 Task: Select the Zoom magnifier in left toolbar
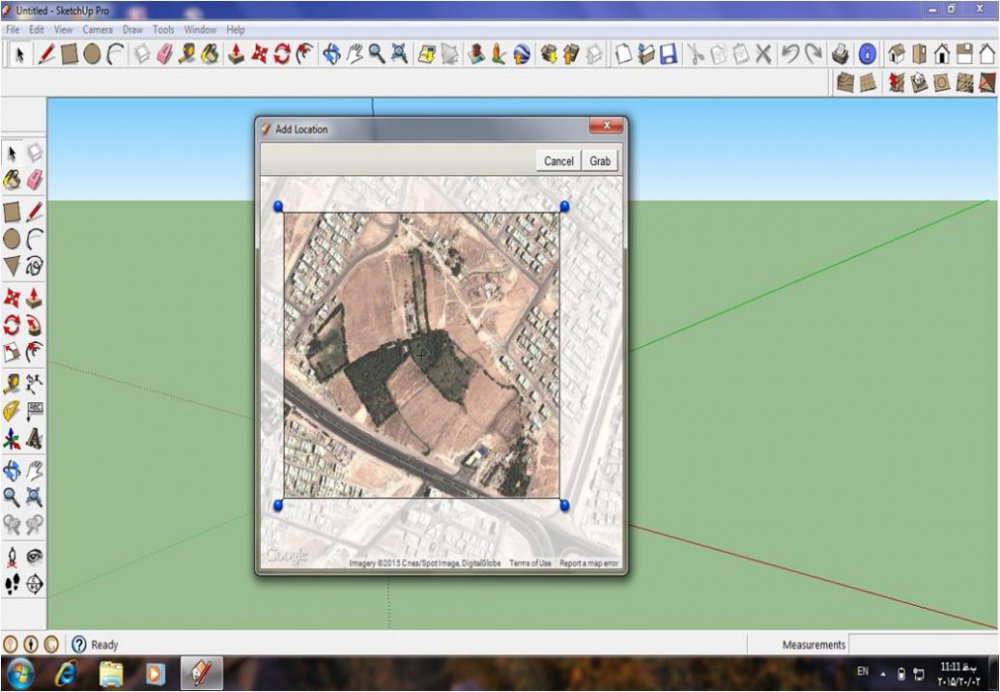click(x=12, y=497)
